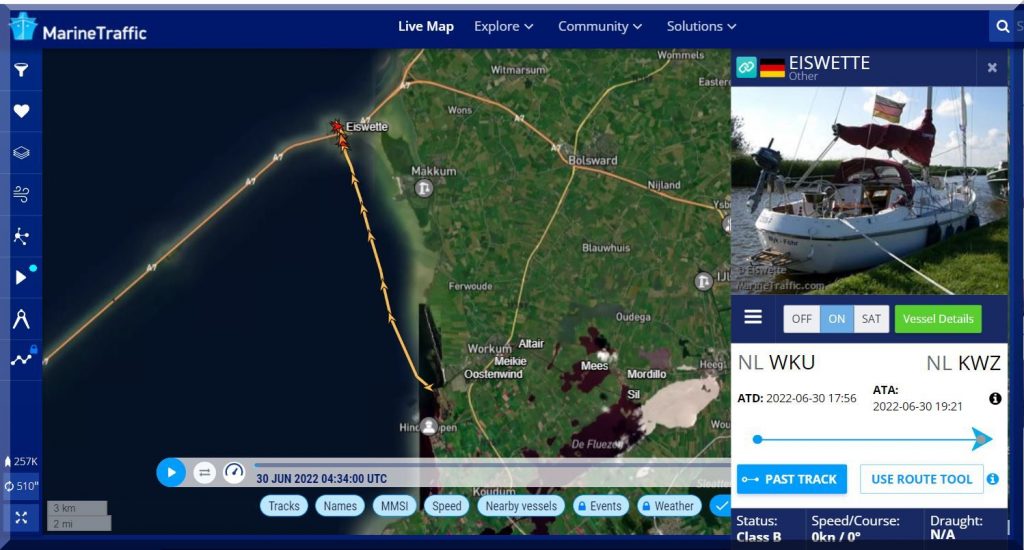
Task: Go to the Live Map tab
Action: (426, 26)
